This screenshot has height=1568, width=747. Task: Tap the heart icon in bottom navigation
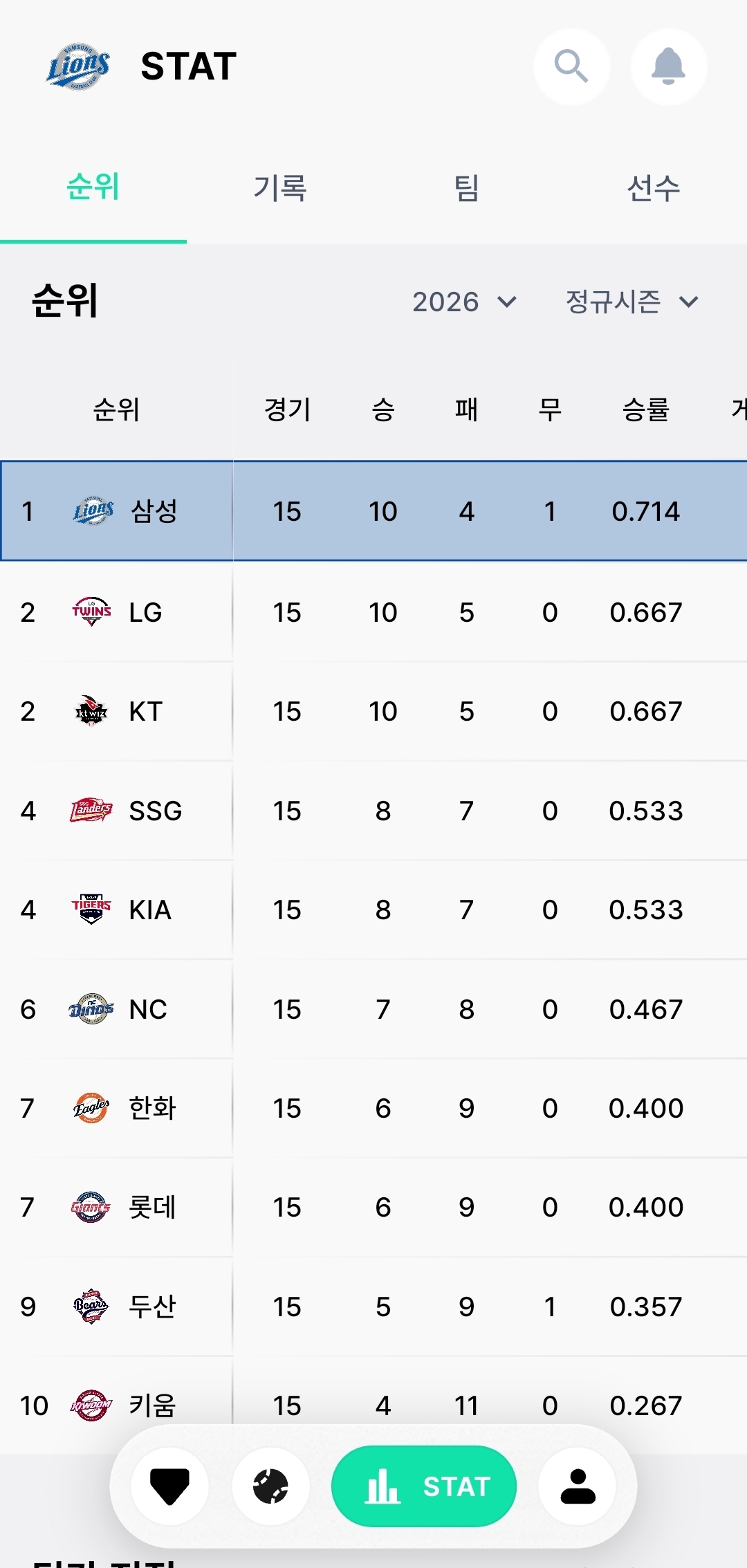(169, 1486)
